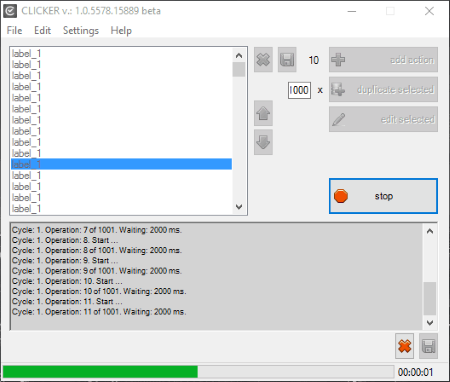
Task: Click the elapsed time 00:00:01
Action: [415, 372]
